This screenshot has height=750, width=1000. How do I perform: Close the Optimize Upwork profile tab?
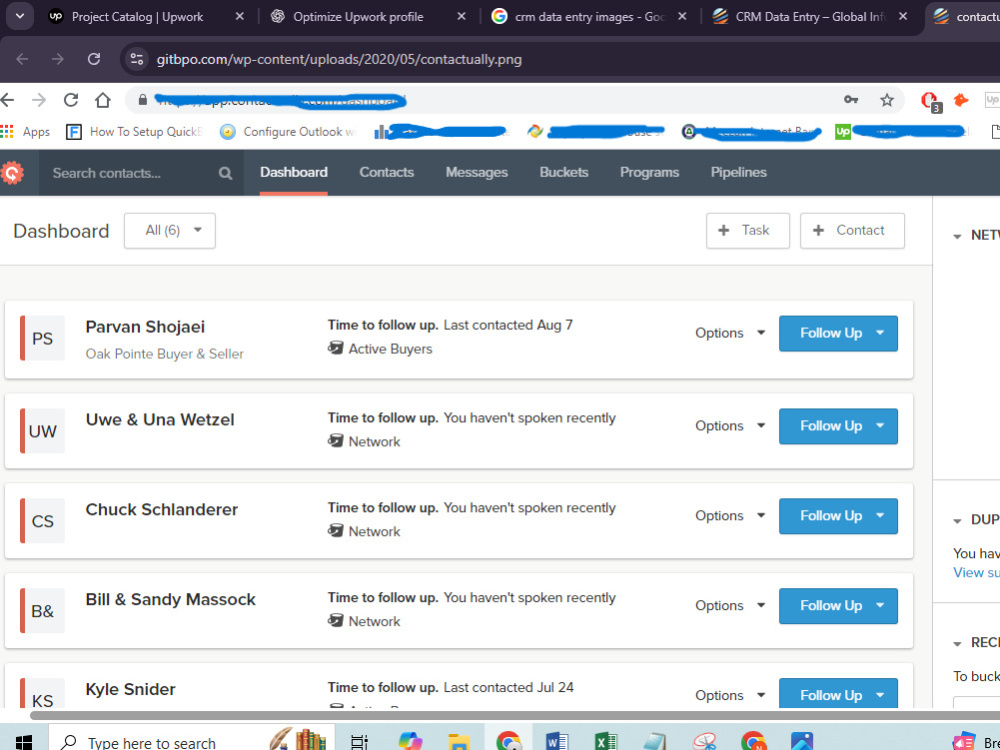(x=461, y=17)
